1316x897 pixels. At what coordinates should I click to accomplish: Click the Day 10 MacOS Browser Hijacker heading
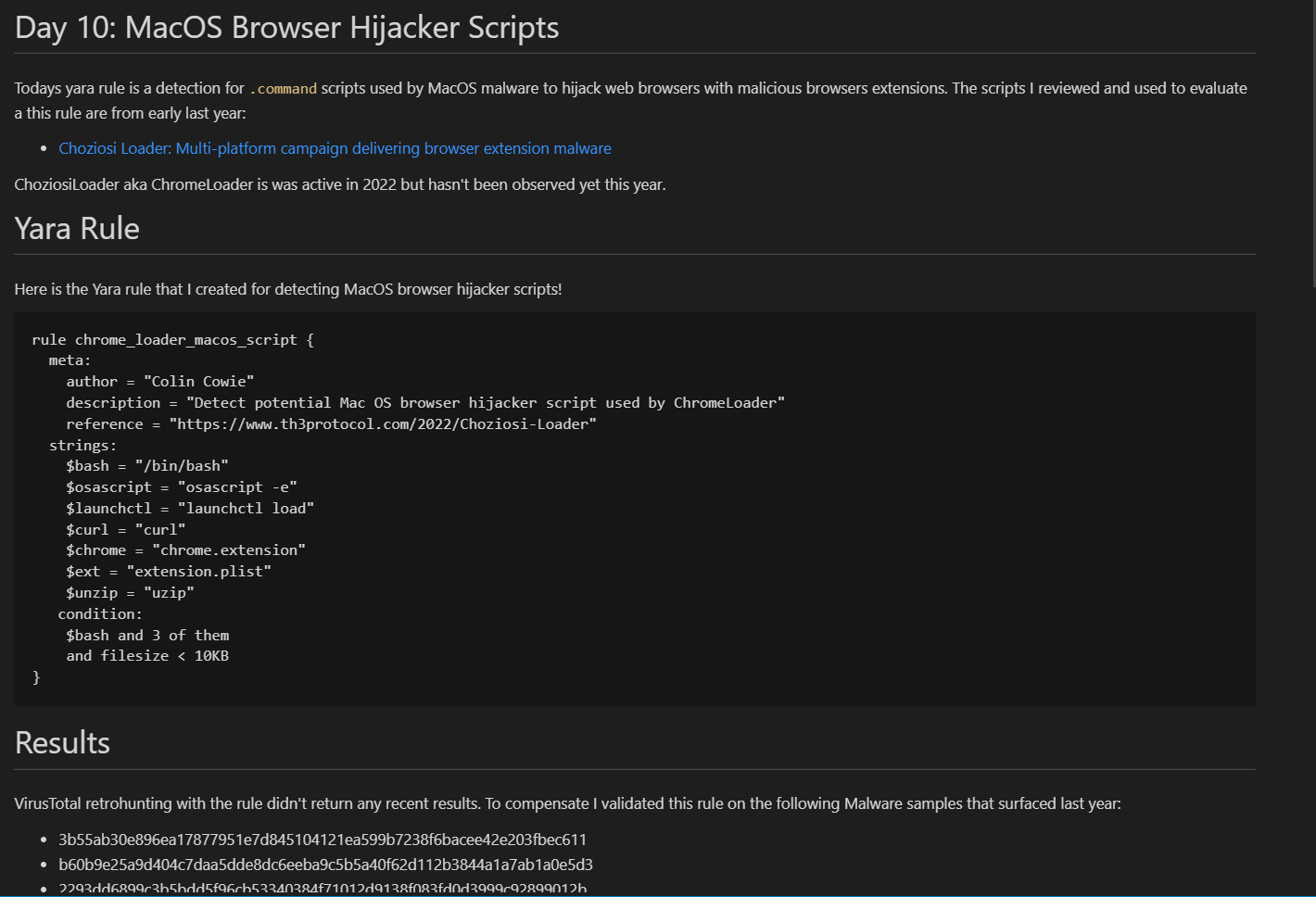[x=286, y=28]
